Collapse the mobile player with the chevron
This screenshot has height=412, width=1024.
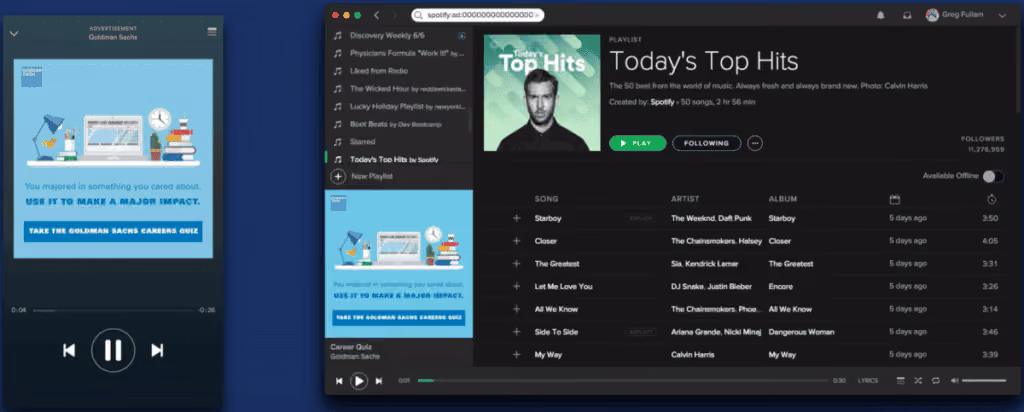pos(14,34)
